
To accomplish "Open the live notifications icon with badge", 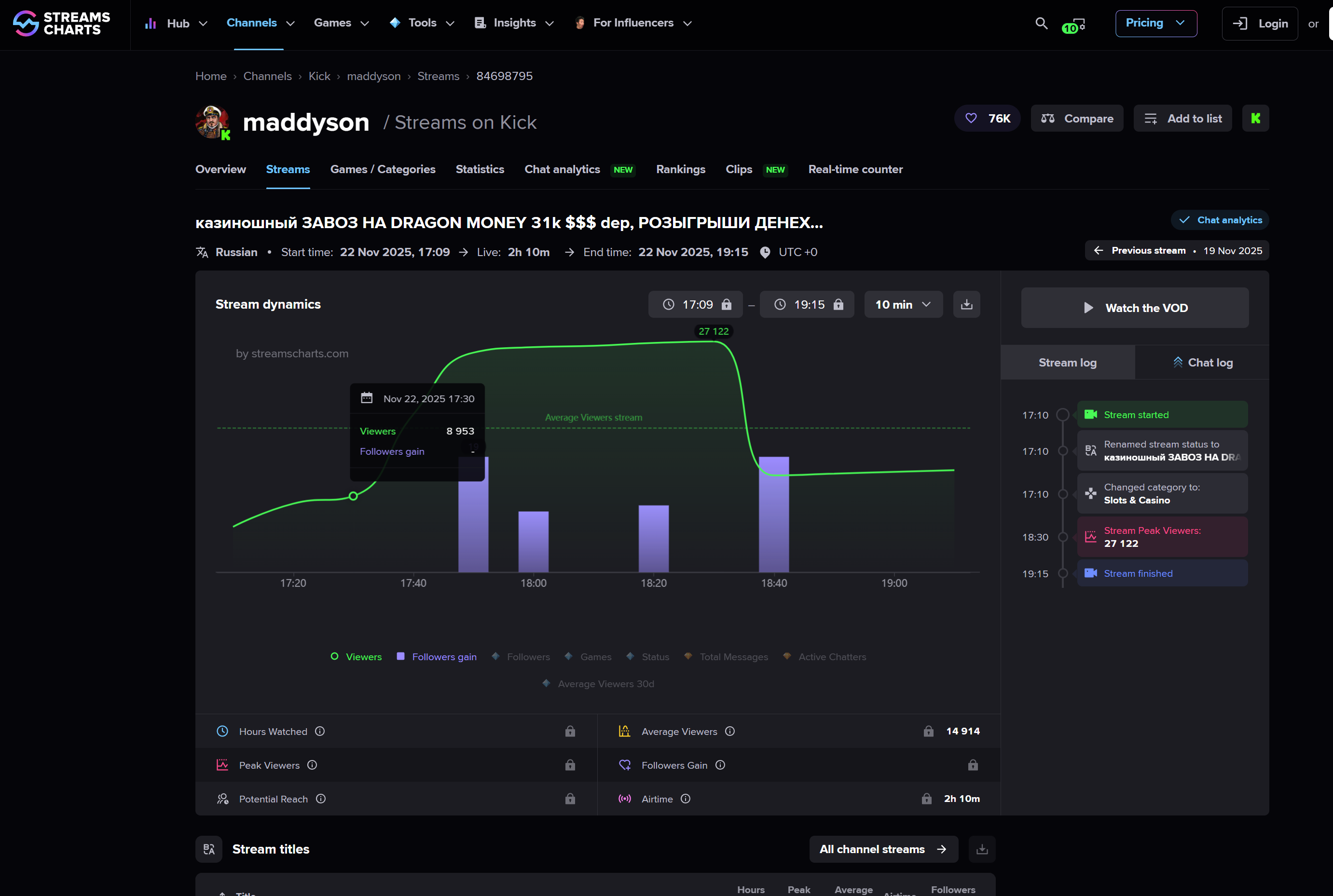I will 1073,25.
